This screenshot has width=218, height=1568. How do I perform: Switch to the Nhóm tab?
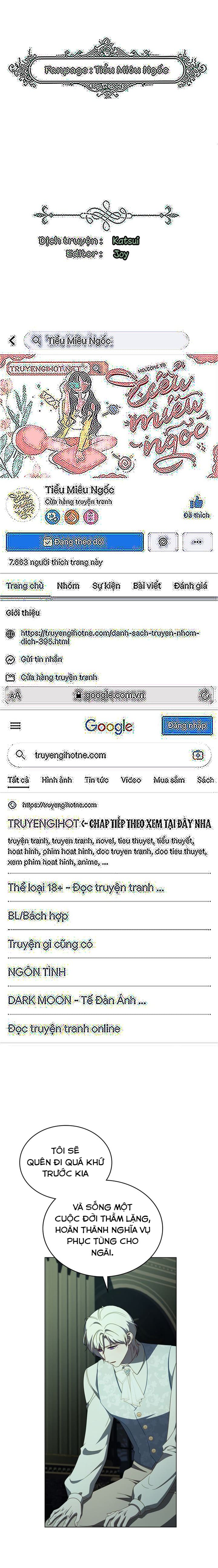coord(68,586)
